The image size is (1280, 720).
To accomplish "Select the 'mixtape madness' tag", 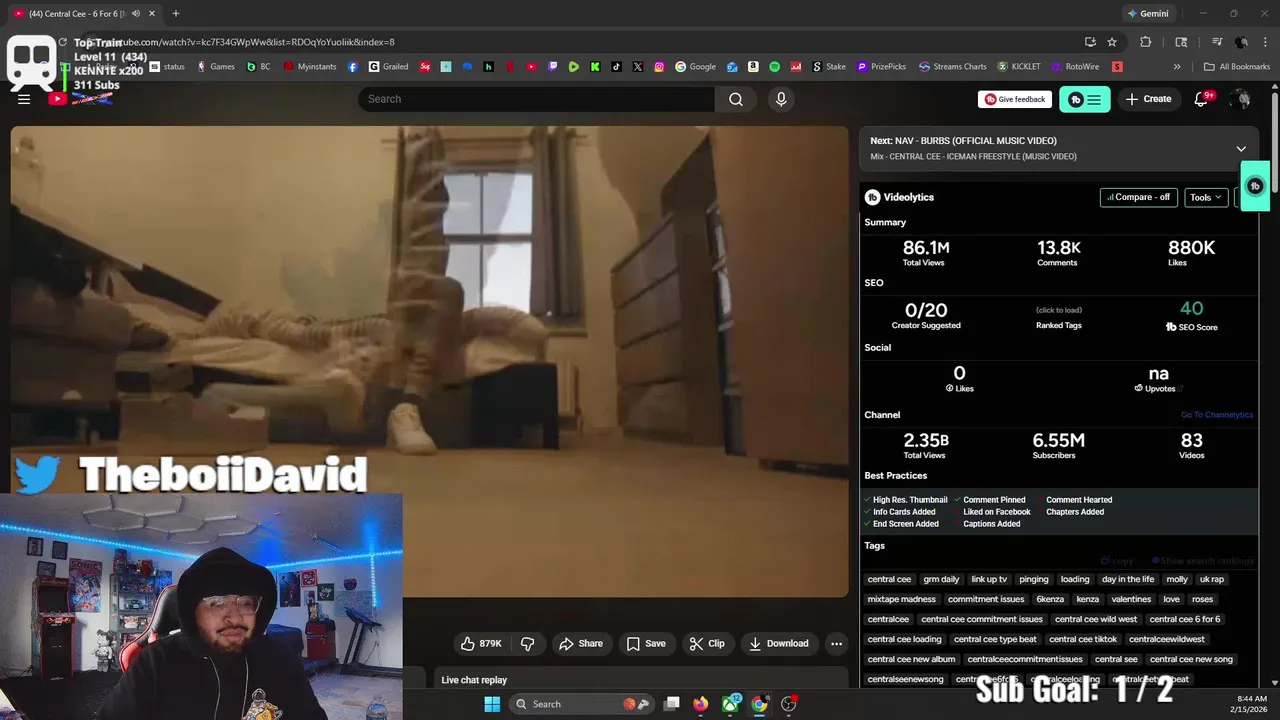I will pyautogui.click(x=901, y=599).
